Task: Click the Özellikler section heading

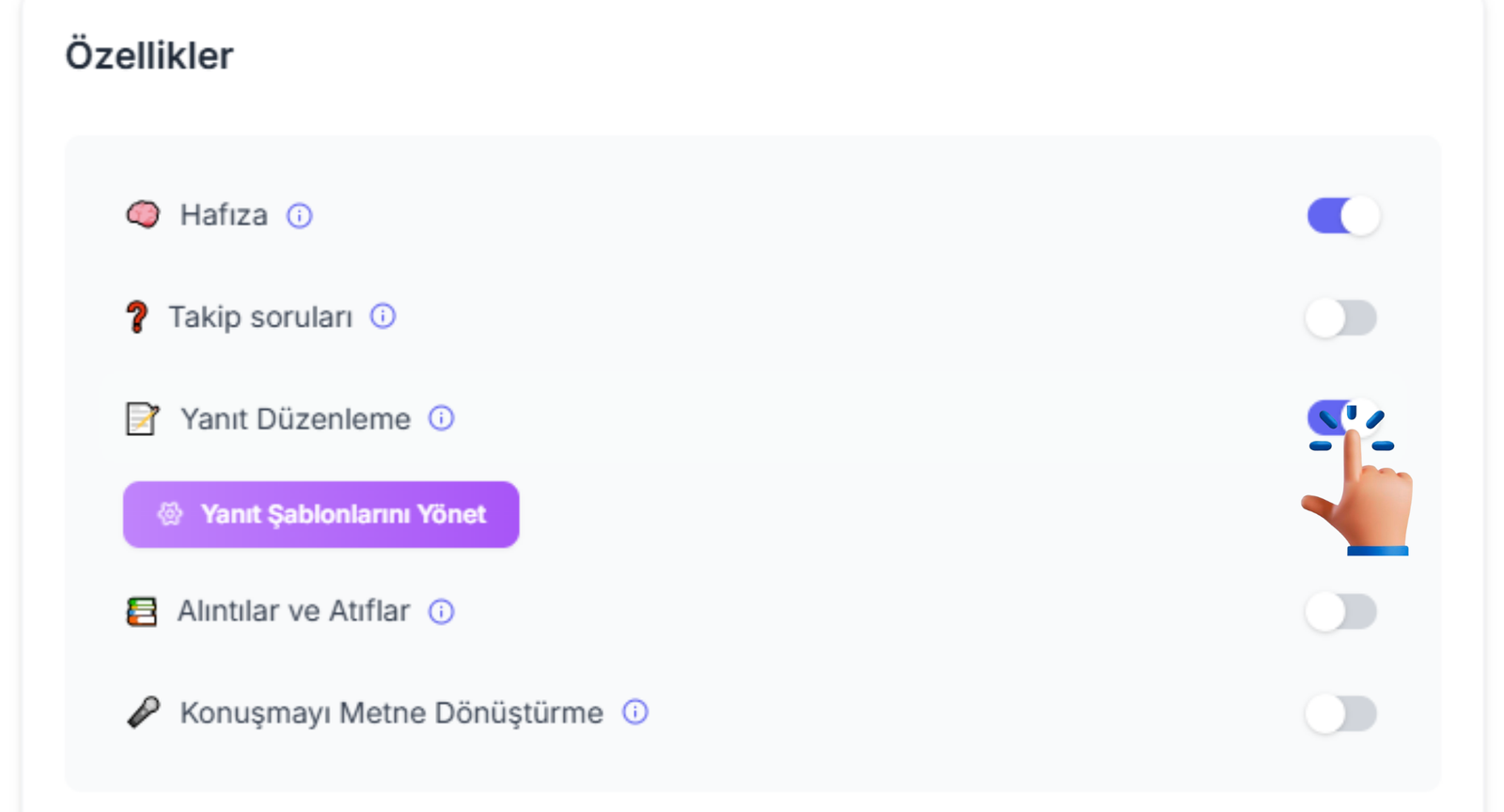Action: (149, 55)
